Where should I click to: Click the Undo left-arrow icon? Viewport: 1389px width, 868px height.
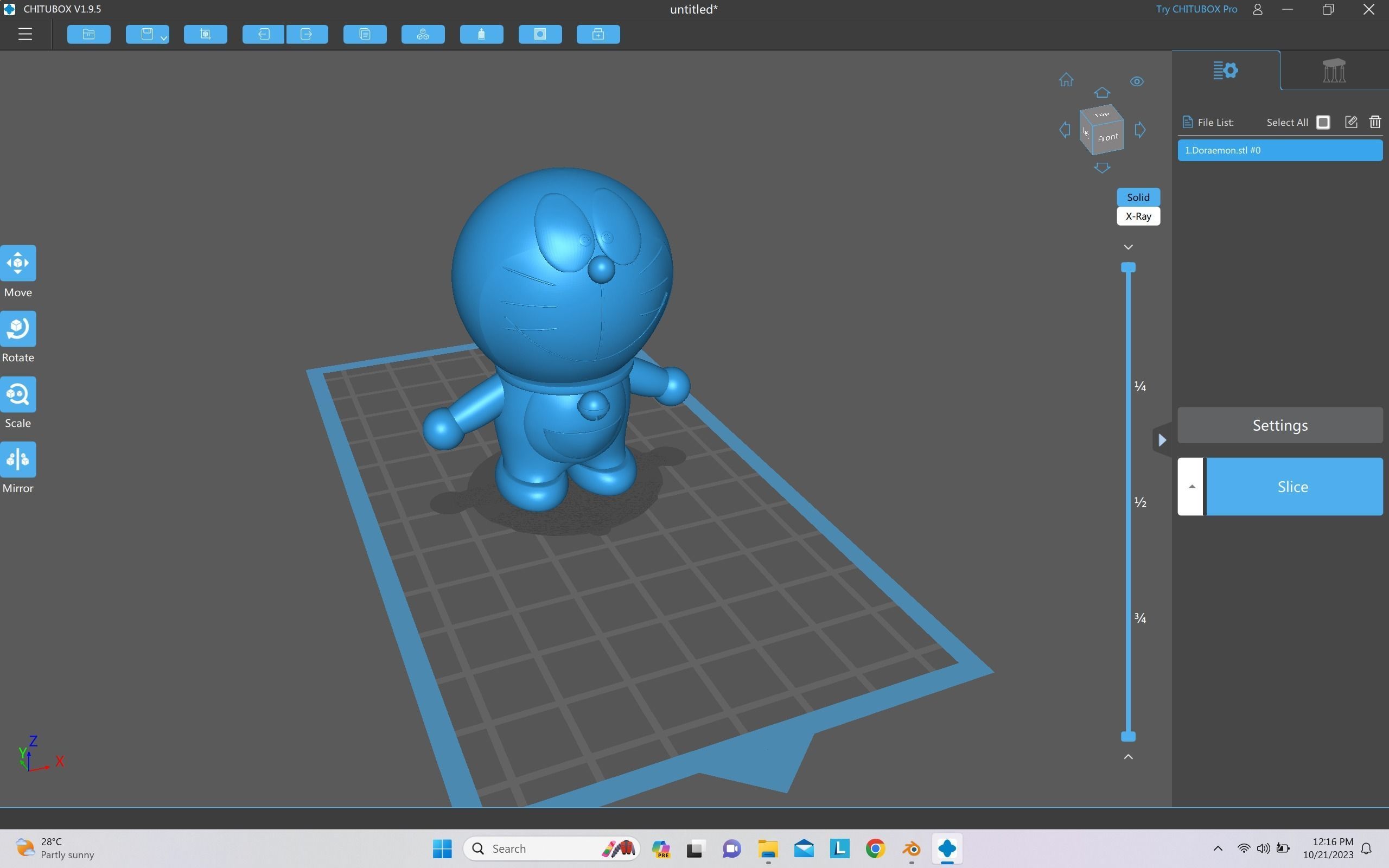pos(263,34)
